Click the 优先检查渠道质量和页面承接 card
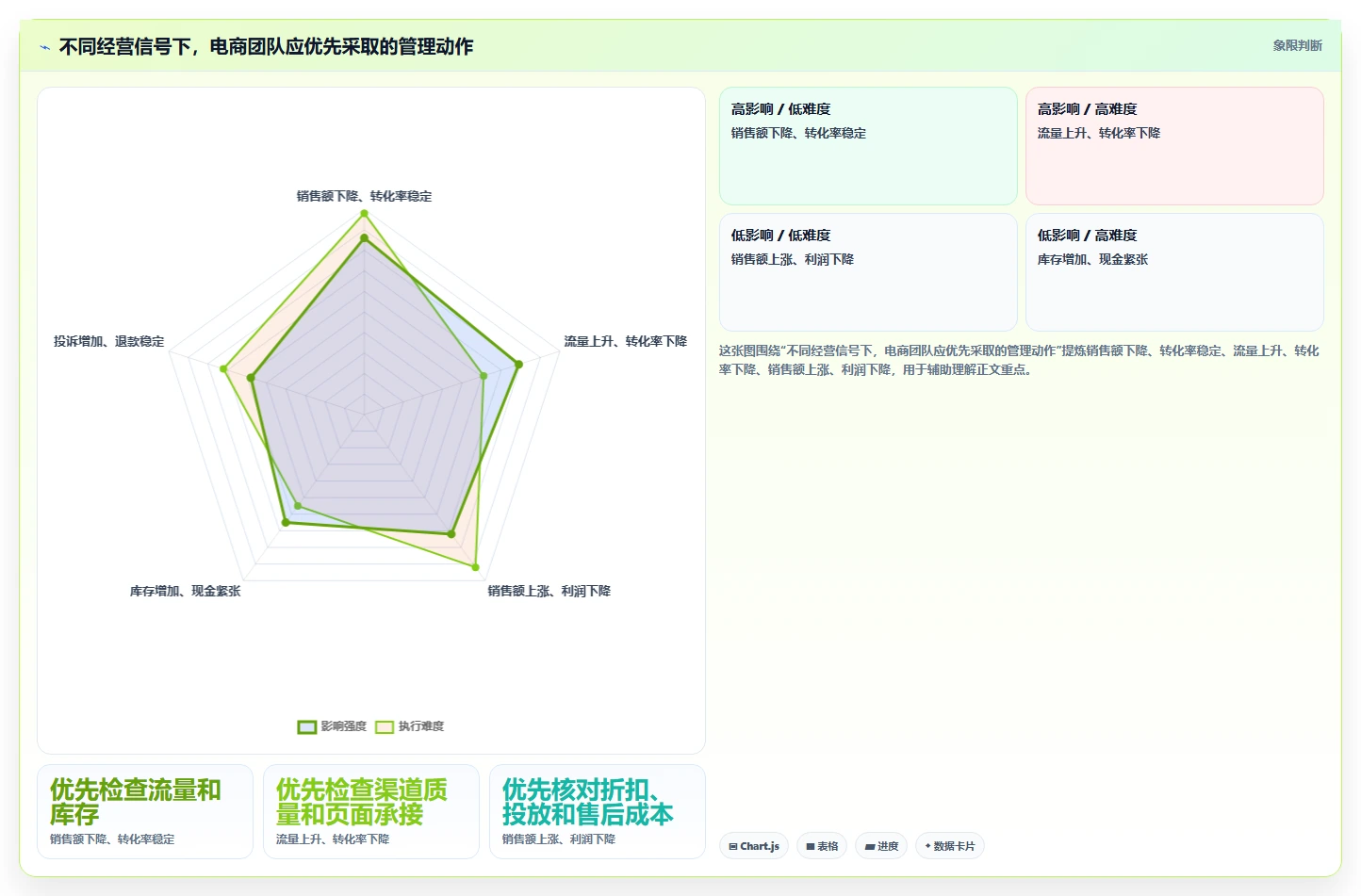The image size is (1361, 896). point(371,811)
